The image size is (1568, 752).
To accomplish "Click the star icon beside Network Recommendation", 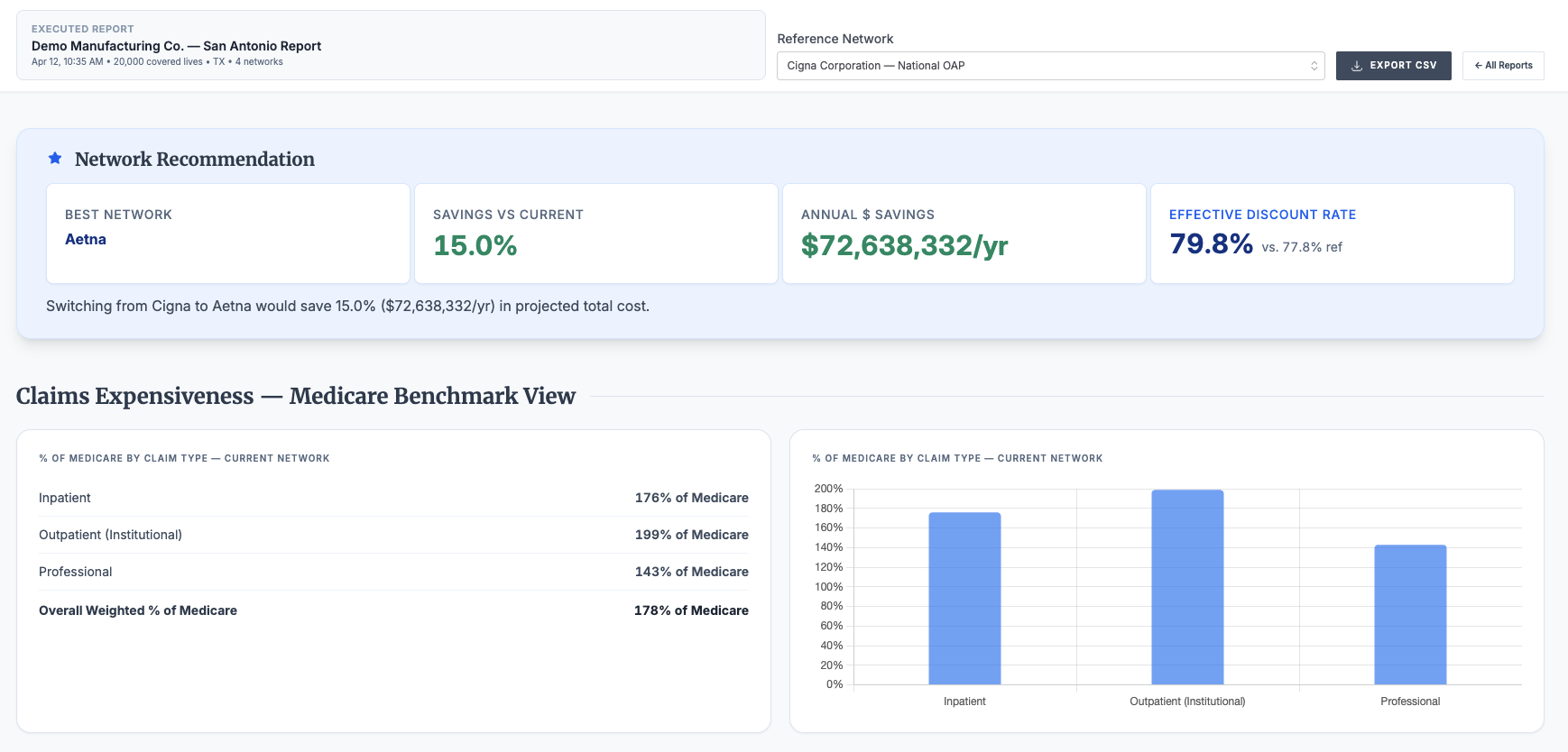I will [x=55, y=159].
